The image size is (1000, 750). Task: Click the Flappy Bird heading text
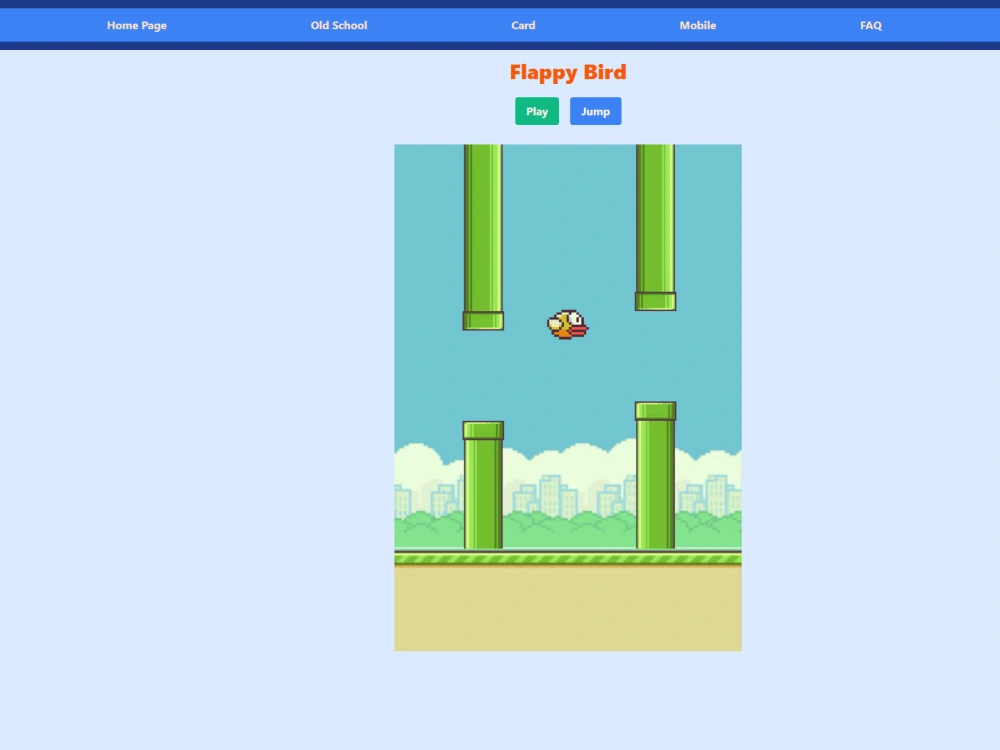tap(568, 72)
